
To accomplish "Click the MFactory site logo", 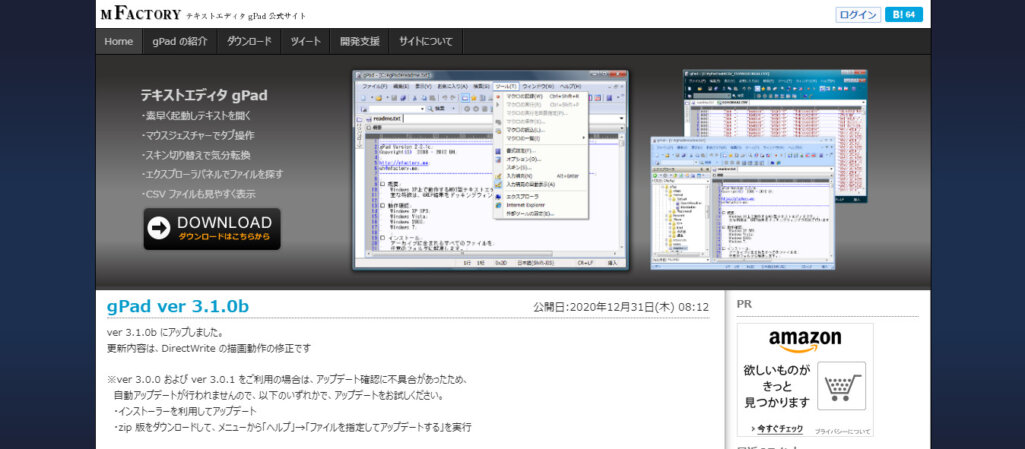I will [141, 14].
